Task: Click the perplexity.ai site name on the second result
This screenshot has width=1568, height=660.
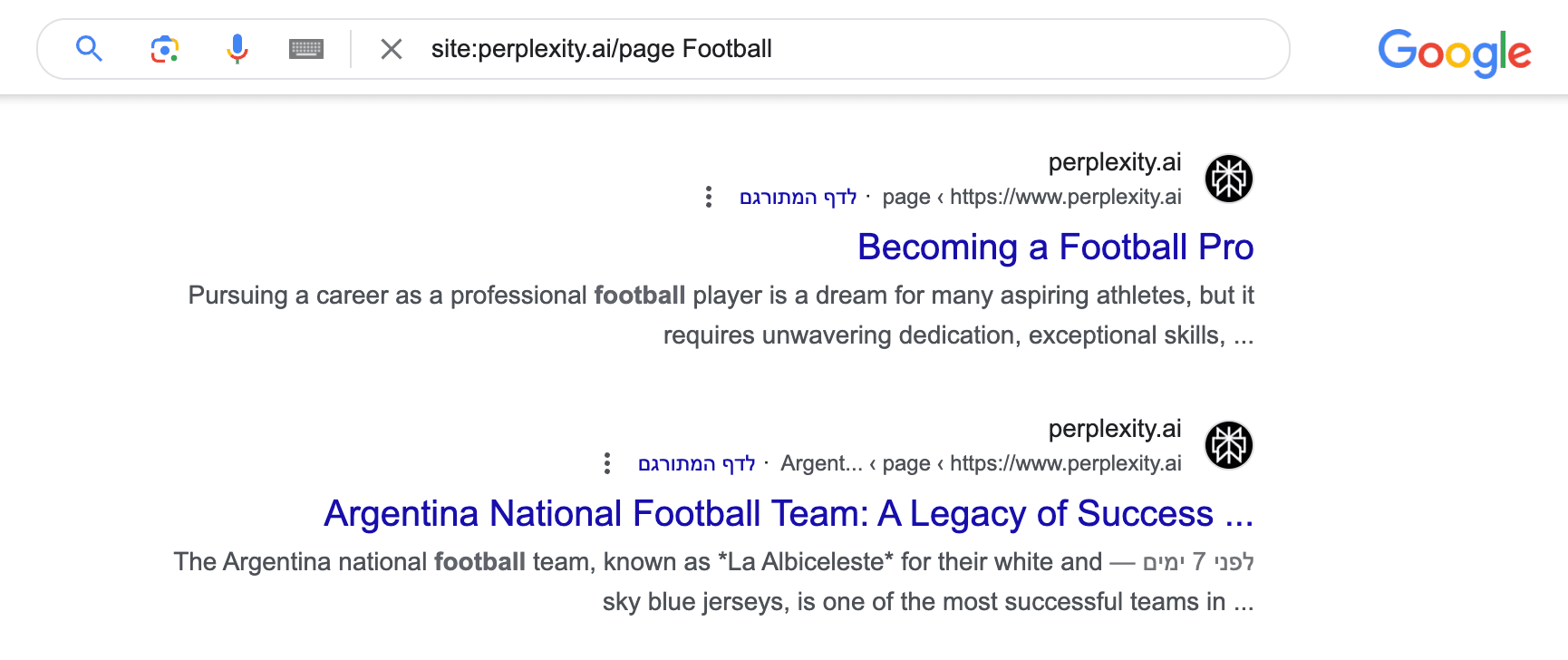Action: pos(1115,429)
